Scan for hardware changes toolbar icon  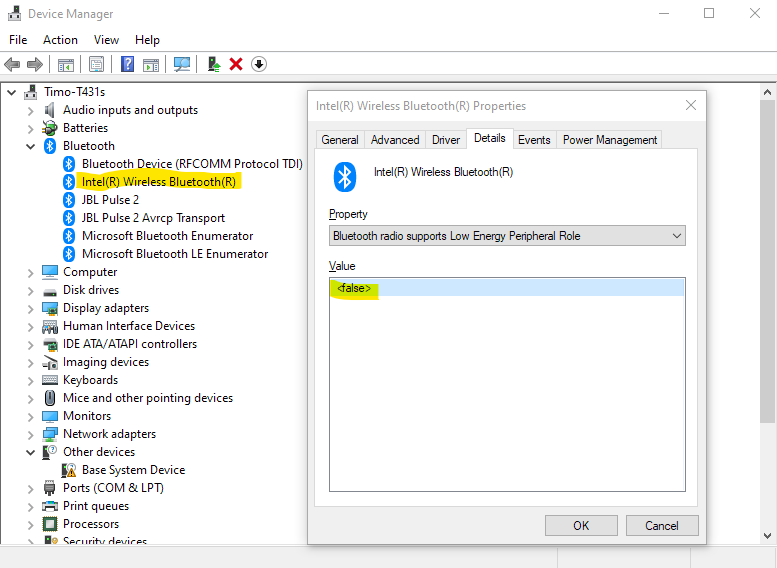tap(182, 64)
